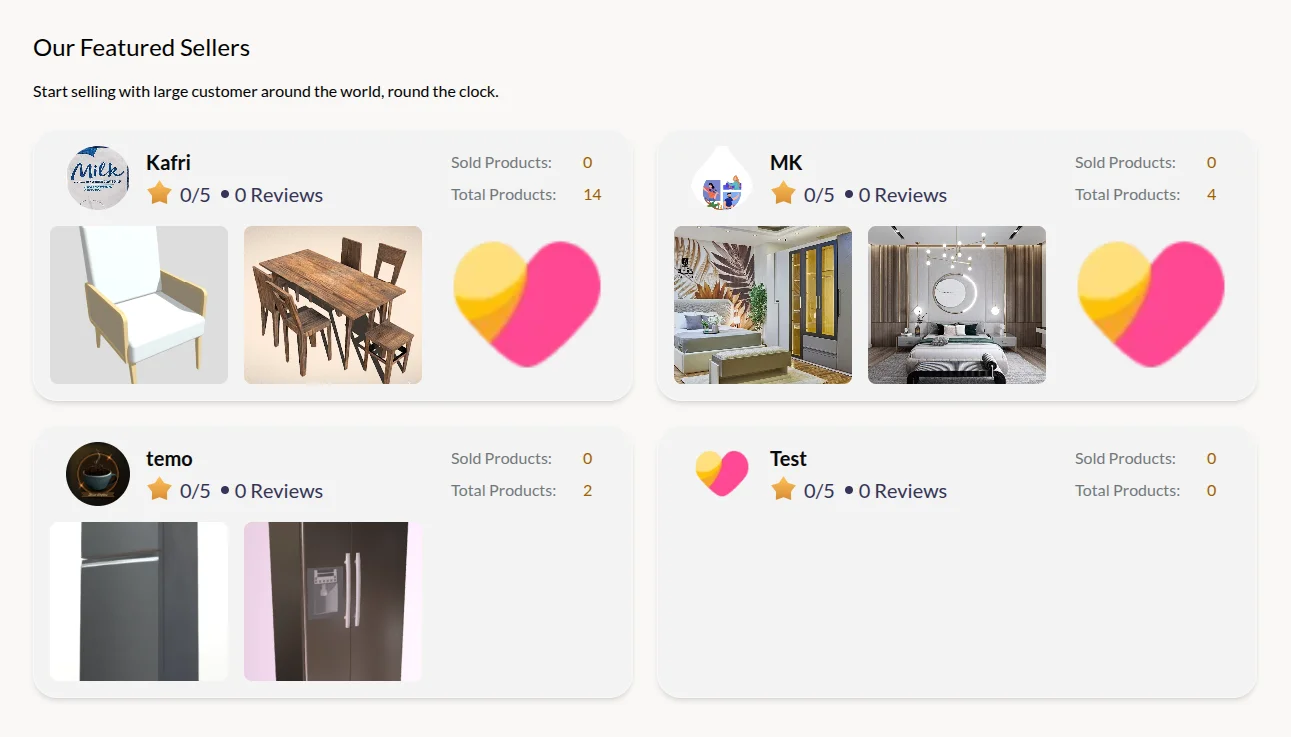Open the chandelier bedroom thumbnail
Screen dimensions: 1291x737
(x=957, y=305)
